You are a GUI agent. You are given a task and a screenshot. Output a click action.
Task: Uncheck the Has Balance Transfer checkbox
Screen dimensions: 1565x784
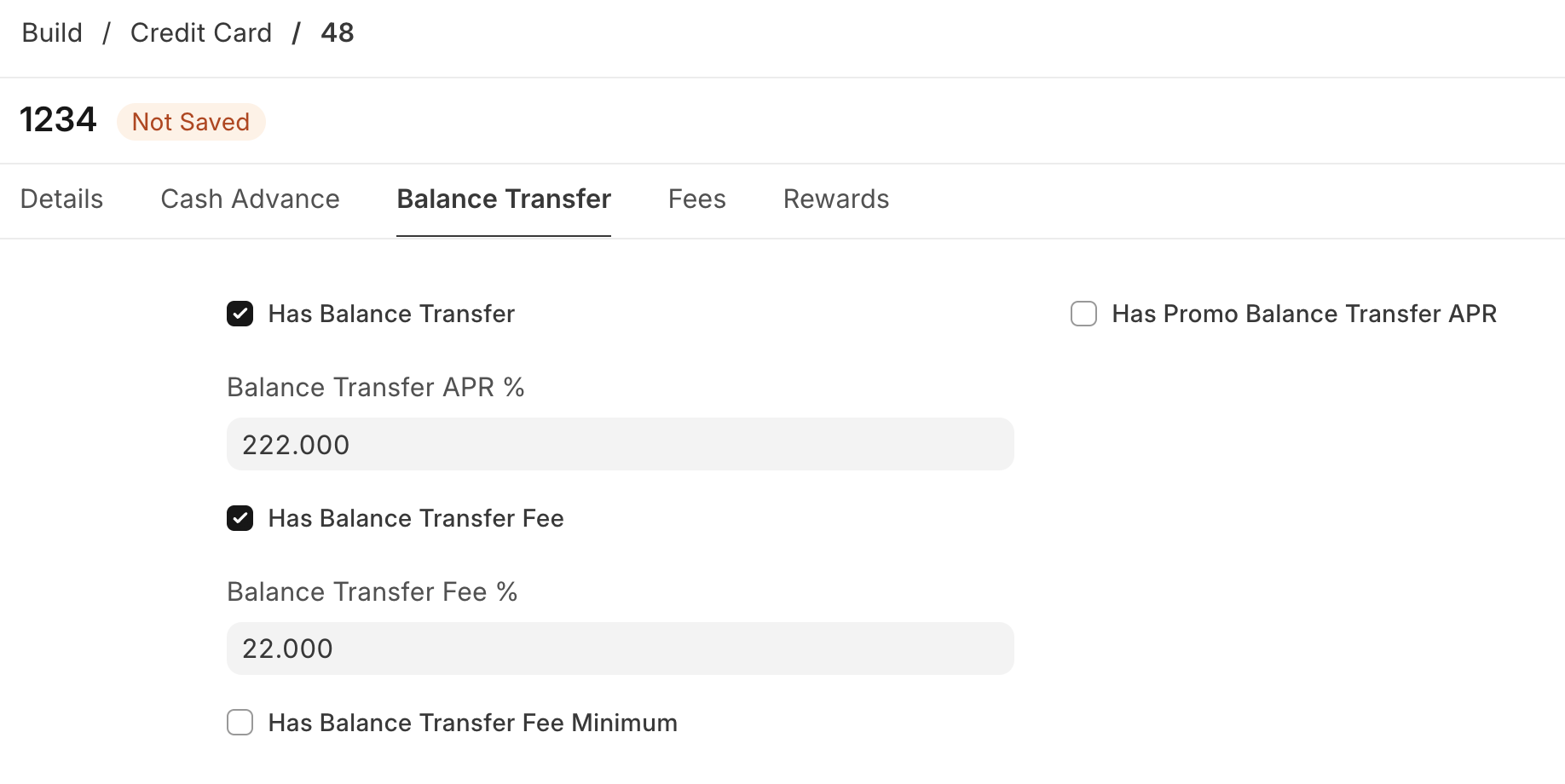[240, 314]
